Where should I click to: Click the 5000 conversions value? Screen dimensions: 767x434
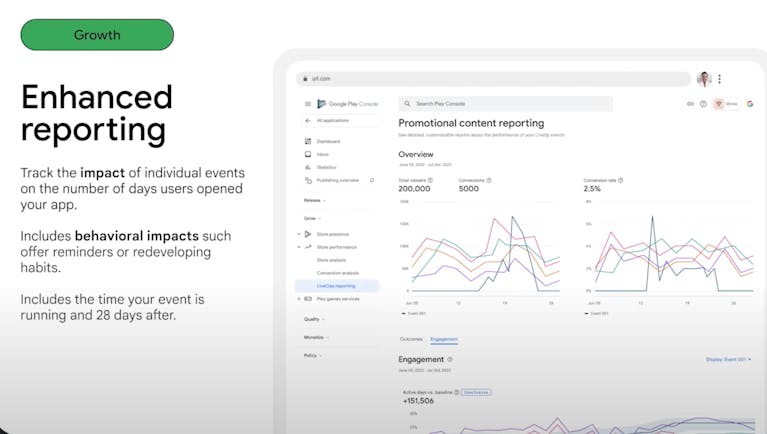[x=469, y=189]
